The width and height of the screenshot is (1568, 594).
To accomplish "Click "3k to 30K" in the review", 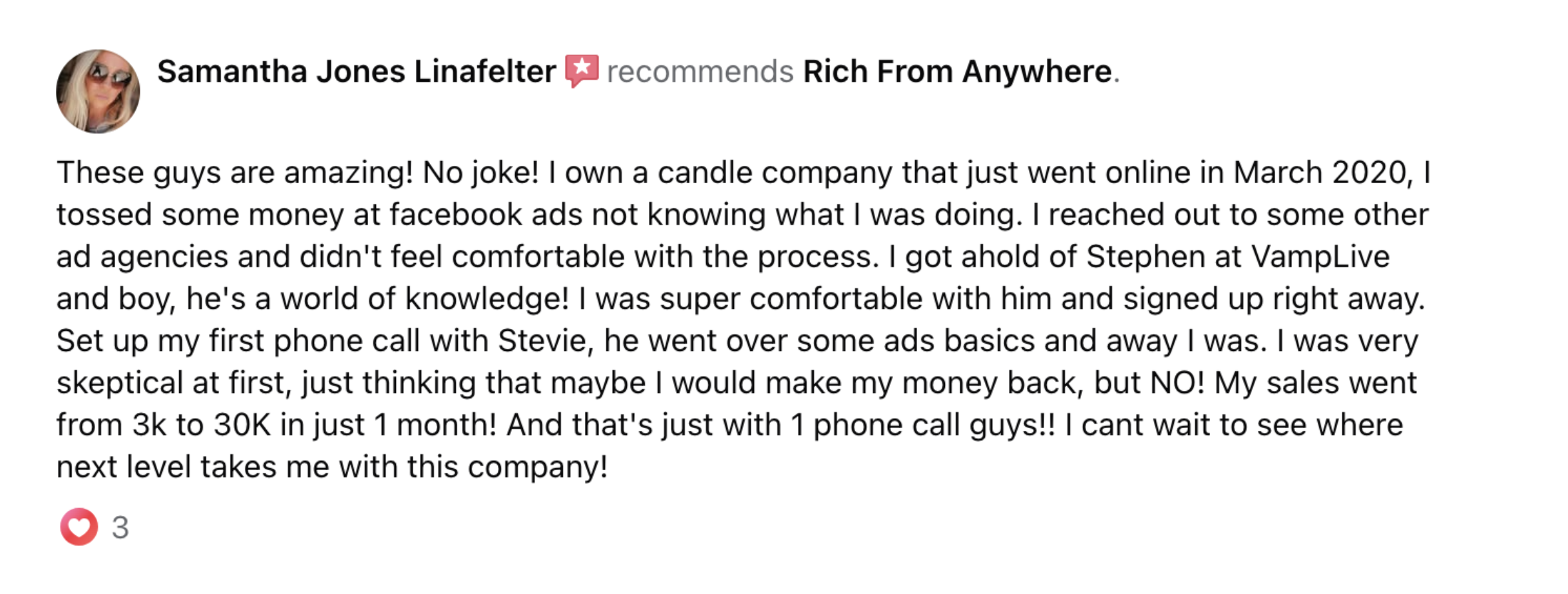I will (x=202, y=425).
